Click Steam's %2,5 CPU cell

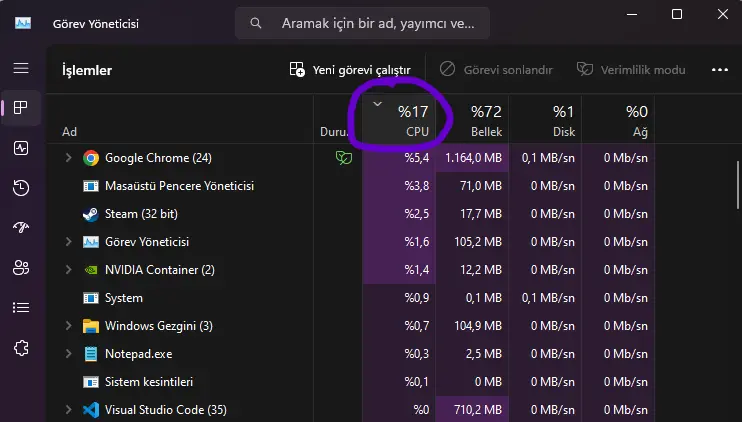(399, 214)
